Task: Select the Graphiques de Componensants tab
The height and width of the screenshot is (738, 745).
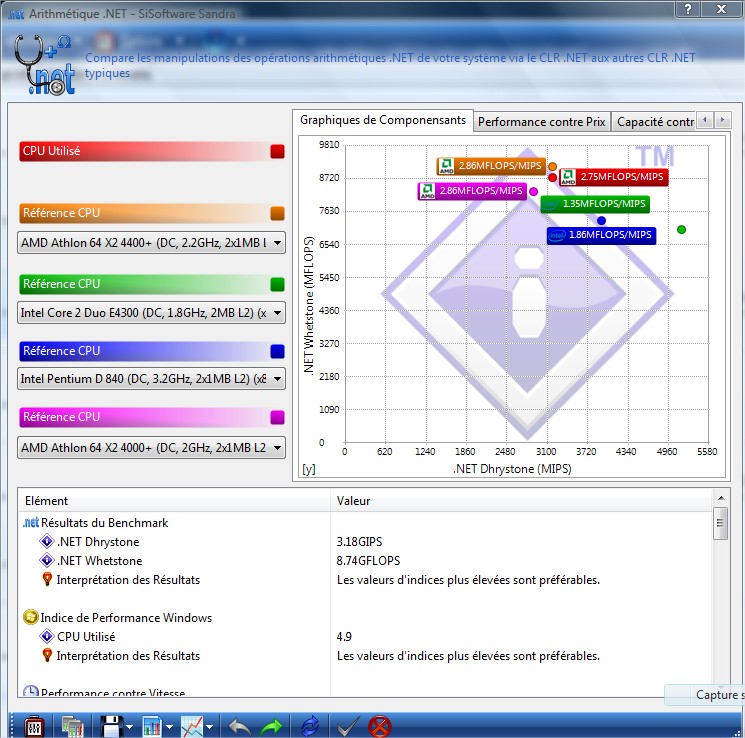Action: [x=382, y=120]
